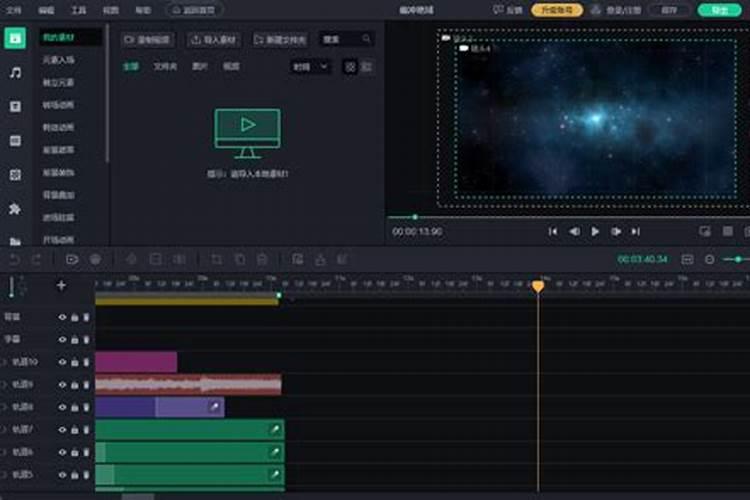Click the new folder button

pos(280,40)
